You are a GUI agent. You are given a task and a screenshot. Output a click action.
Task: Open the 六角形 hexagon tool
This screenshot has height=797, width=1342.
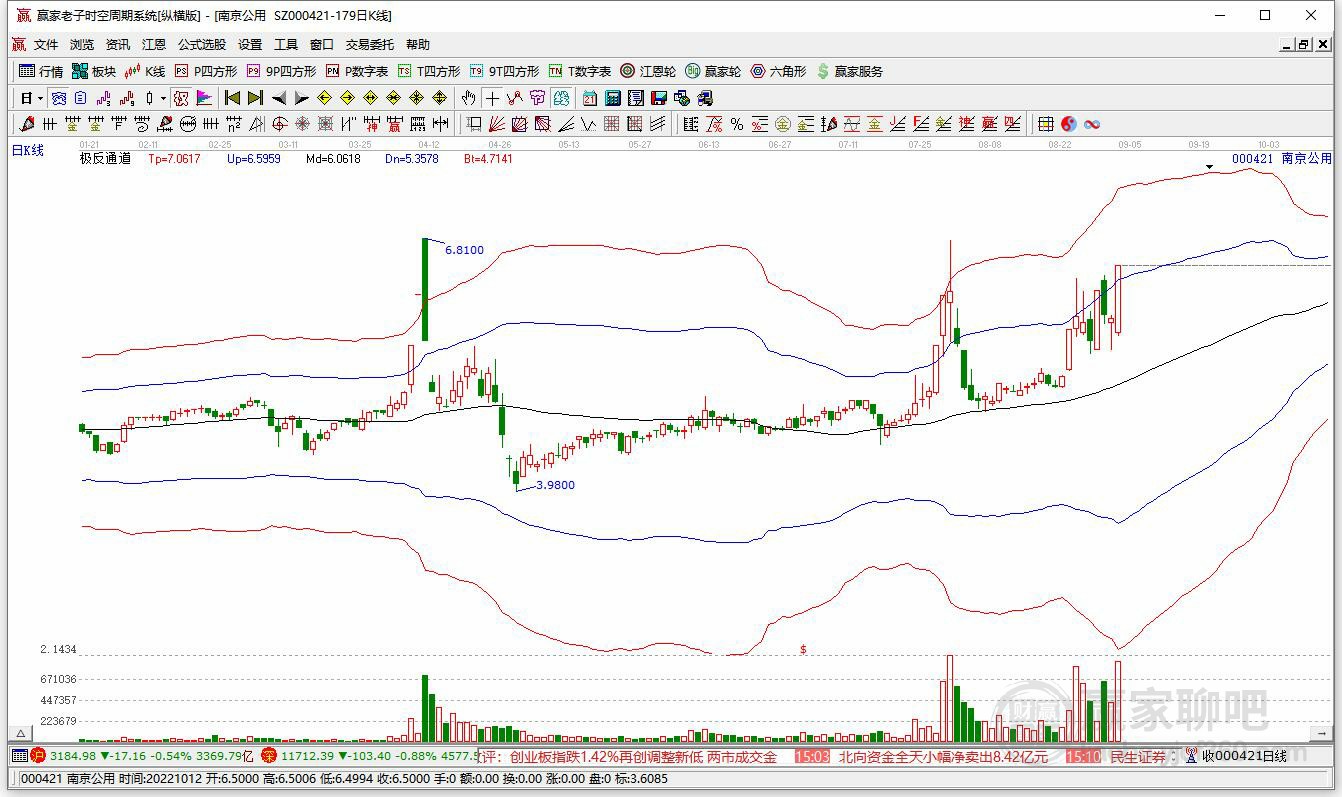[778, 71]
